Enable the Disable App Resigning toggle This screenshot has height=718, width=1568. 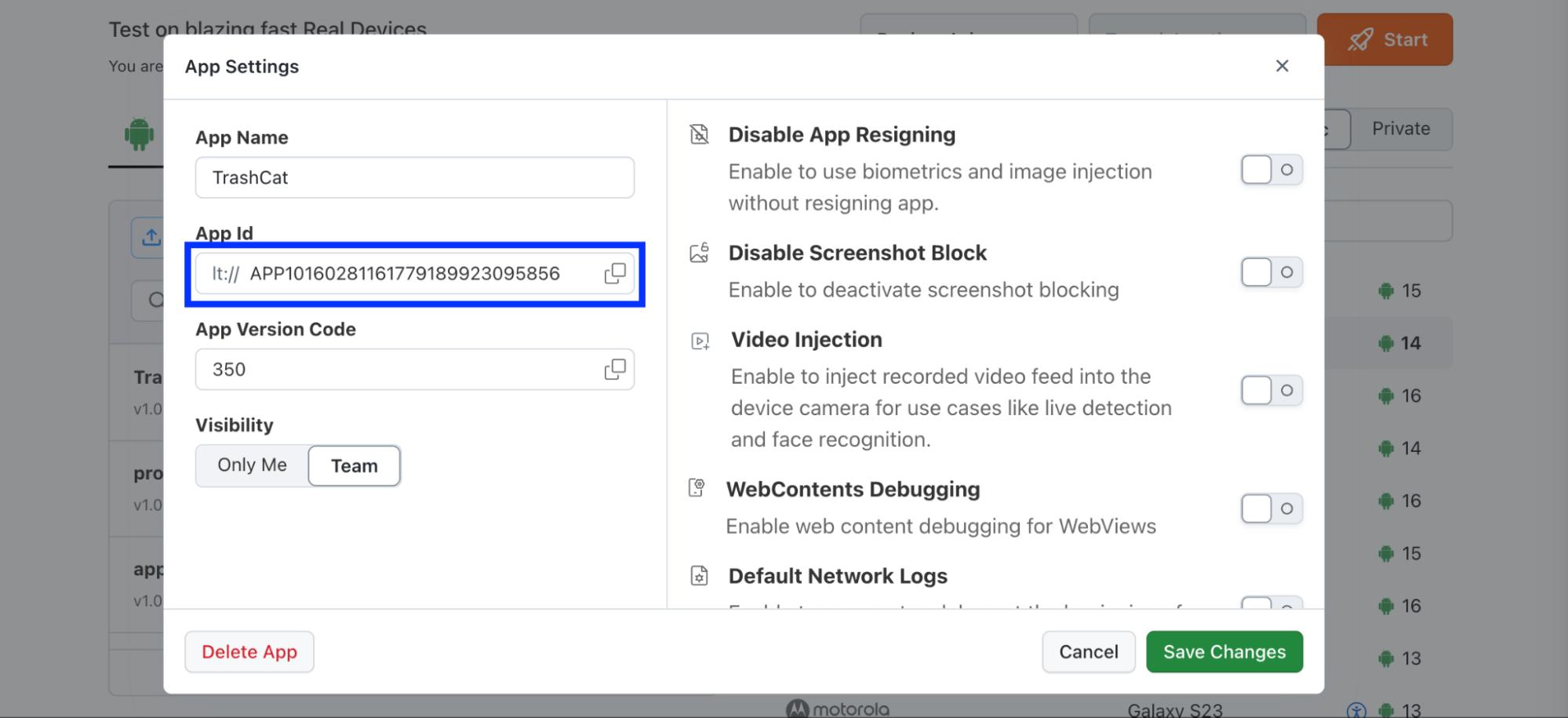(x=1271, y=169)
